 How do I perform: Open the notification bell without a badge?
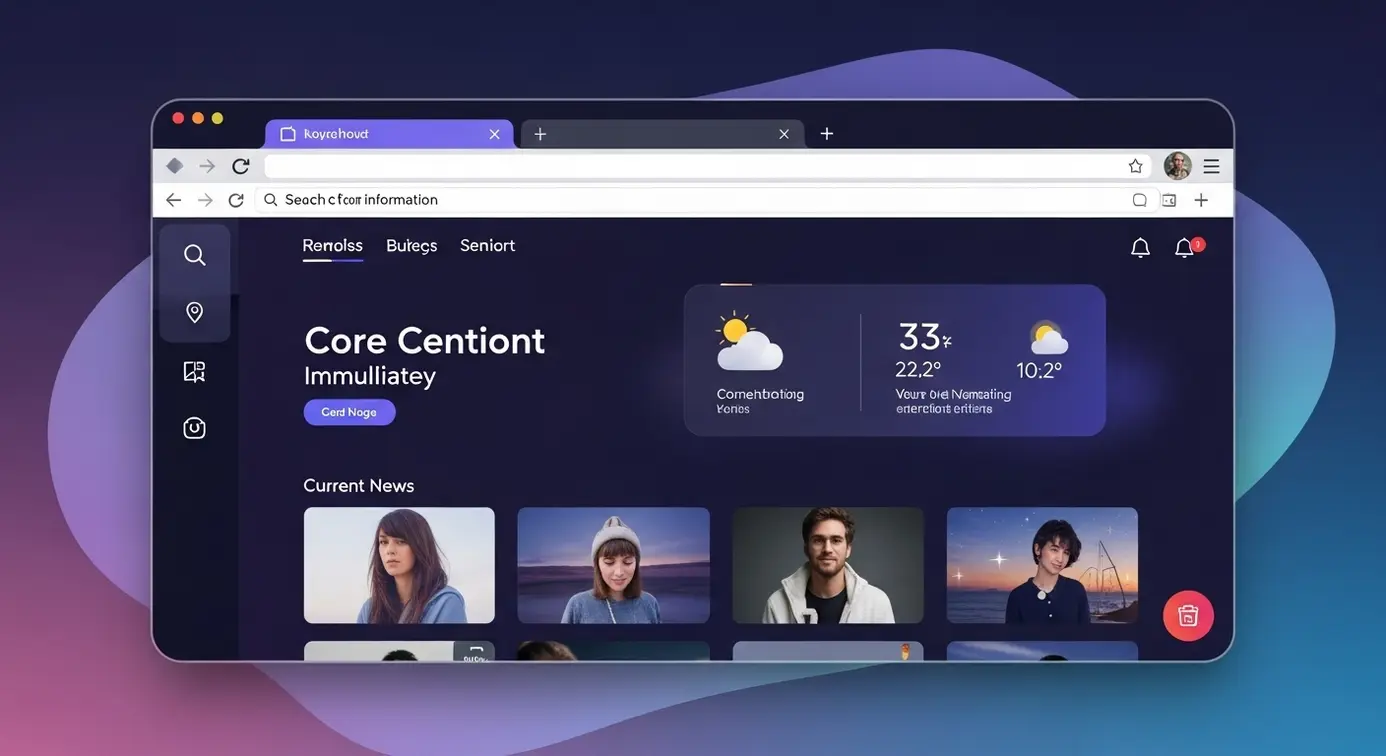coord(1140,247)
